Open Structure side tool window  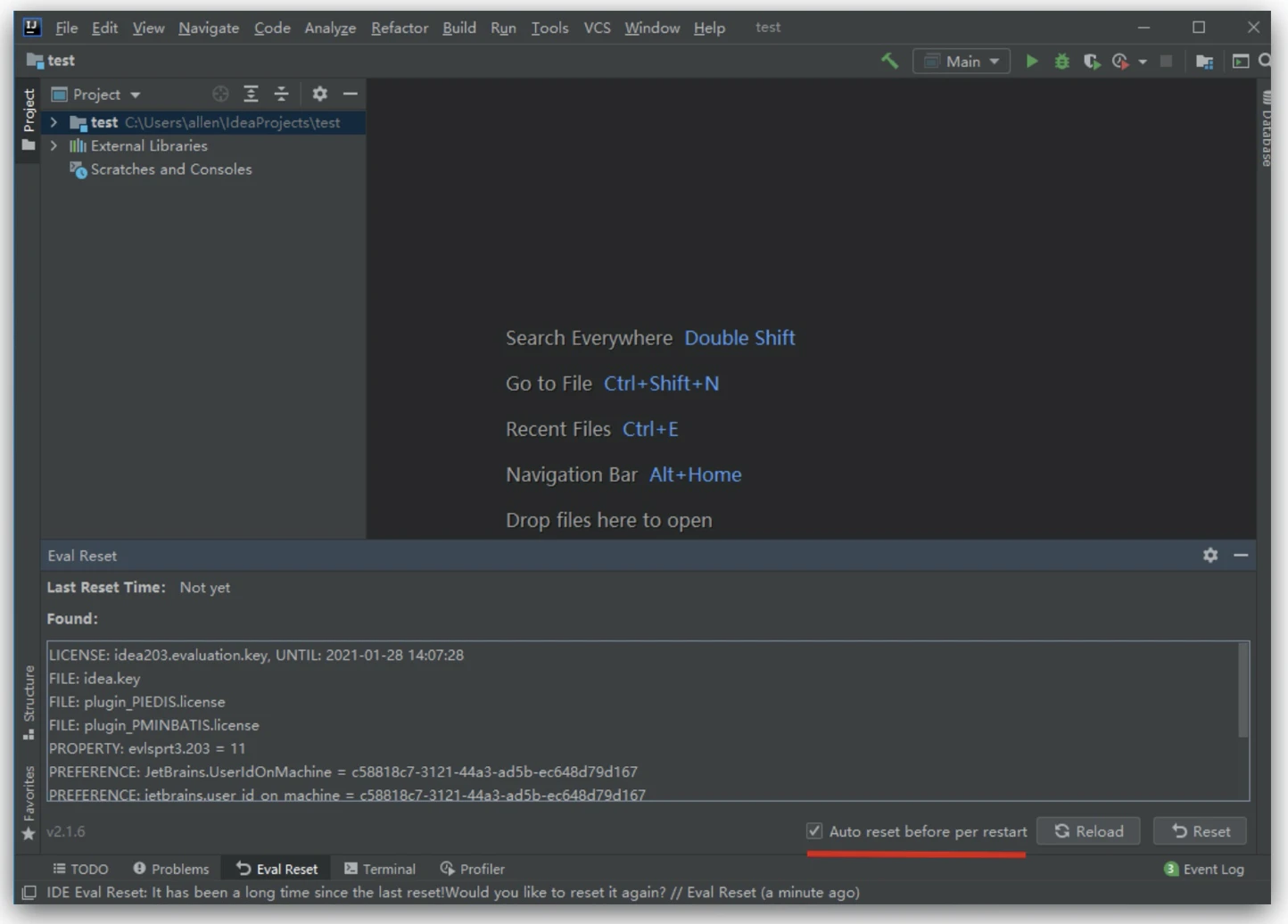click(x=29, y=702)
